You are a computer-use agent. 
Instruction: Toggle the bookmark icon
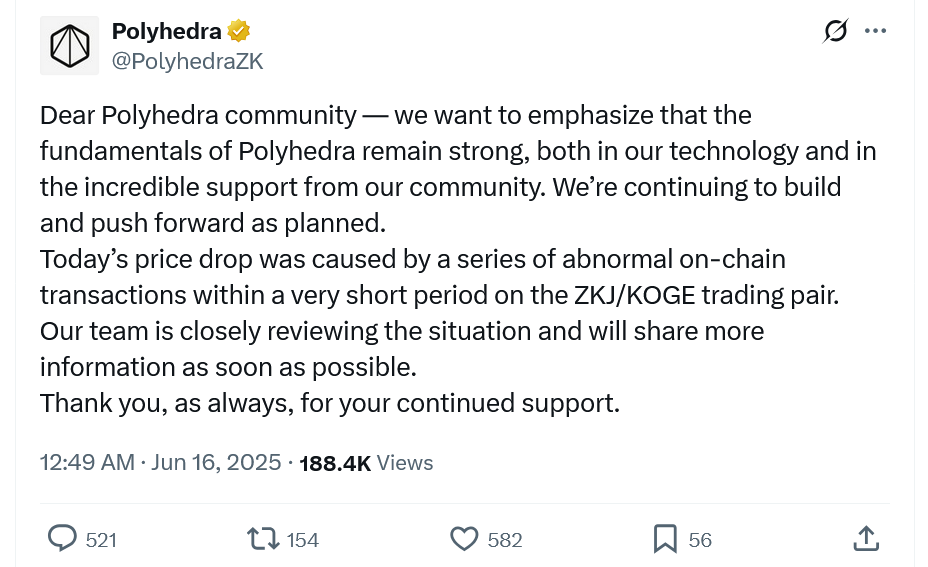(665, 539)
